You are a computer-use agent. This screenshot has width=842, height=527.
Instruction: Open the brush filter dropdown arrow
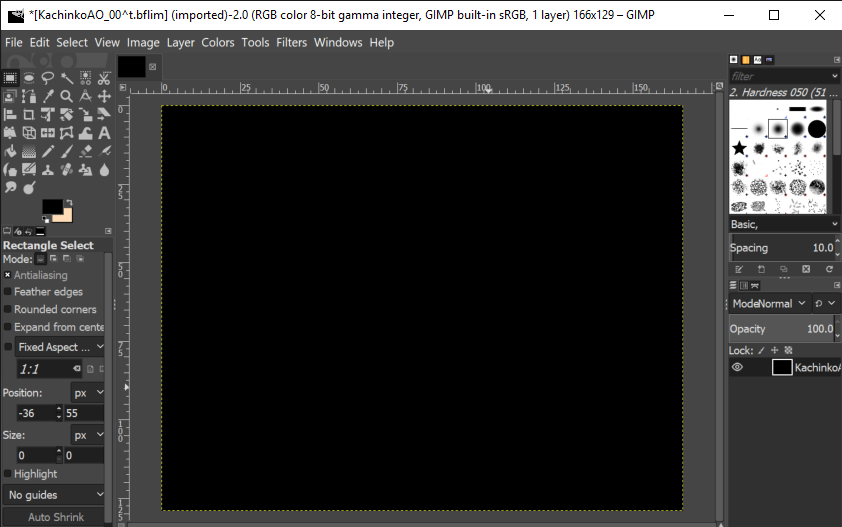tap(834, 76)
